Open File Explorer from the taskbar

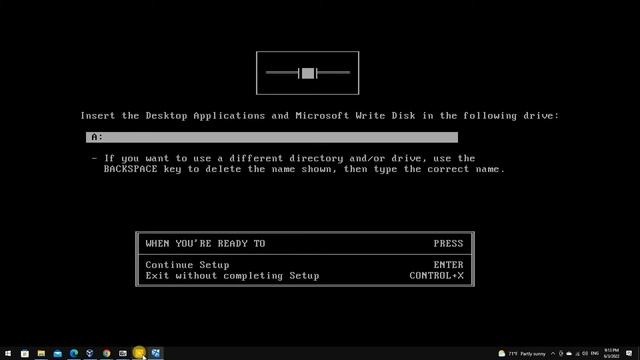pyautogui.click(x=41, y=353)
